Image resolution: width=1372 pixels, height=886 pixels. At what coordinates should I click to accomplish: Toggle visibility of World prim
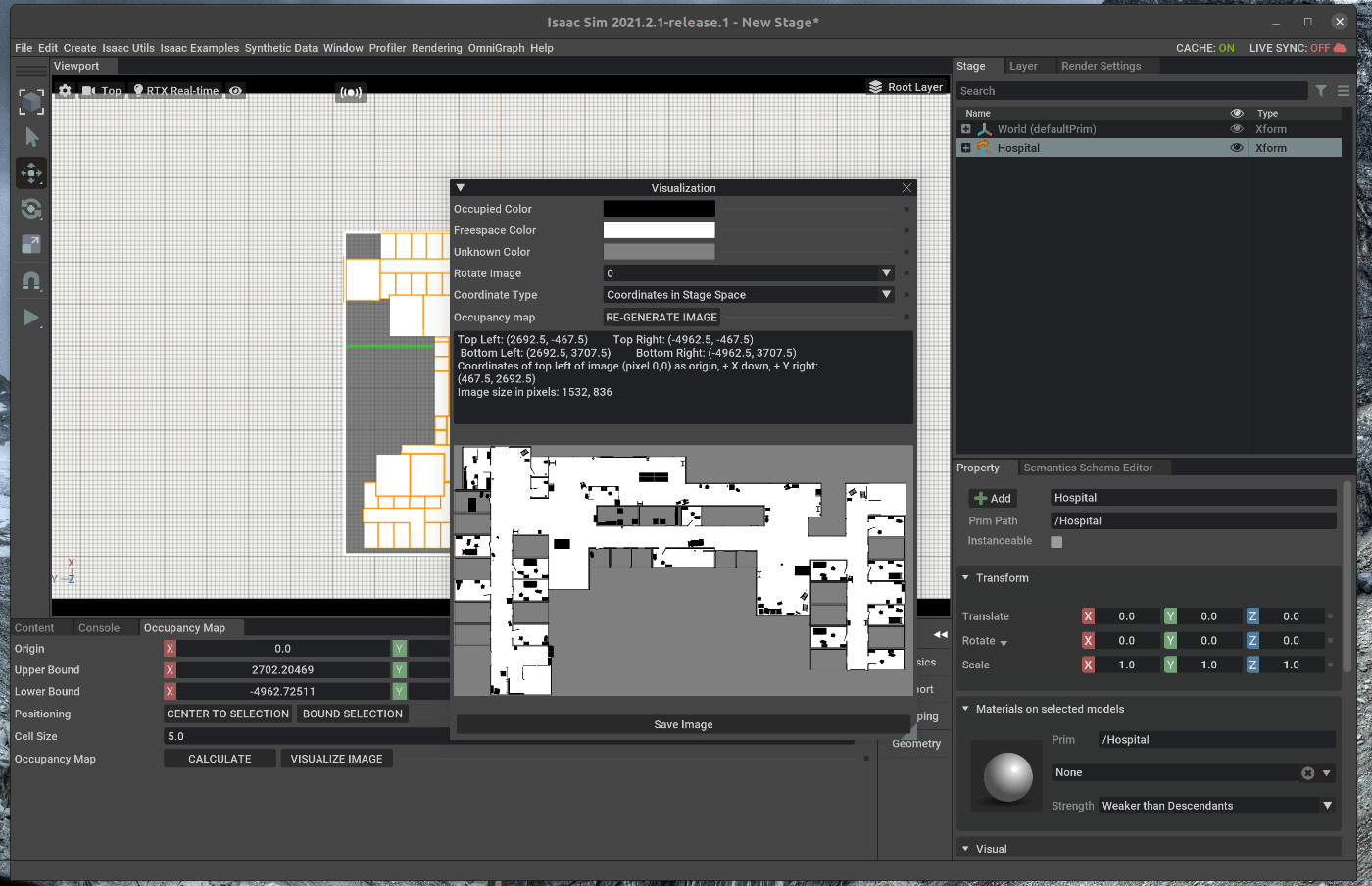pos(1237,129)
